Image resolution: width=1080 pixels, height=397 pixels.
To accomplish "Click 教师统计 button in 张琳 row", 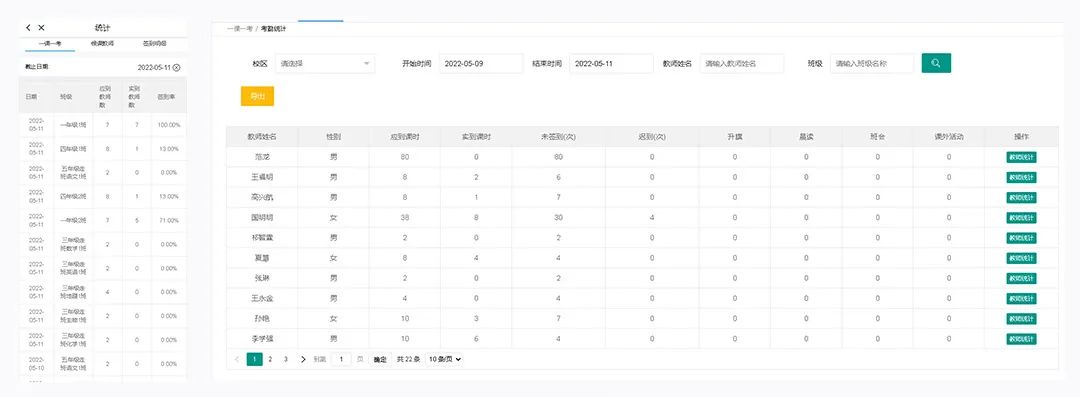I will pyautogui.click(x=1021, y=278).
